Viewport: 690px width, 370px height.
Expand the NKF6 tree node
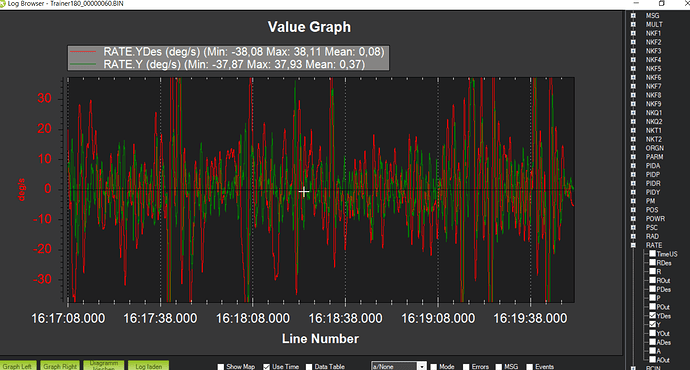(633, 77)
